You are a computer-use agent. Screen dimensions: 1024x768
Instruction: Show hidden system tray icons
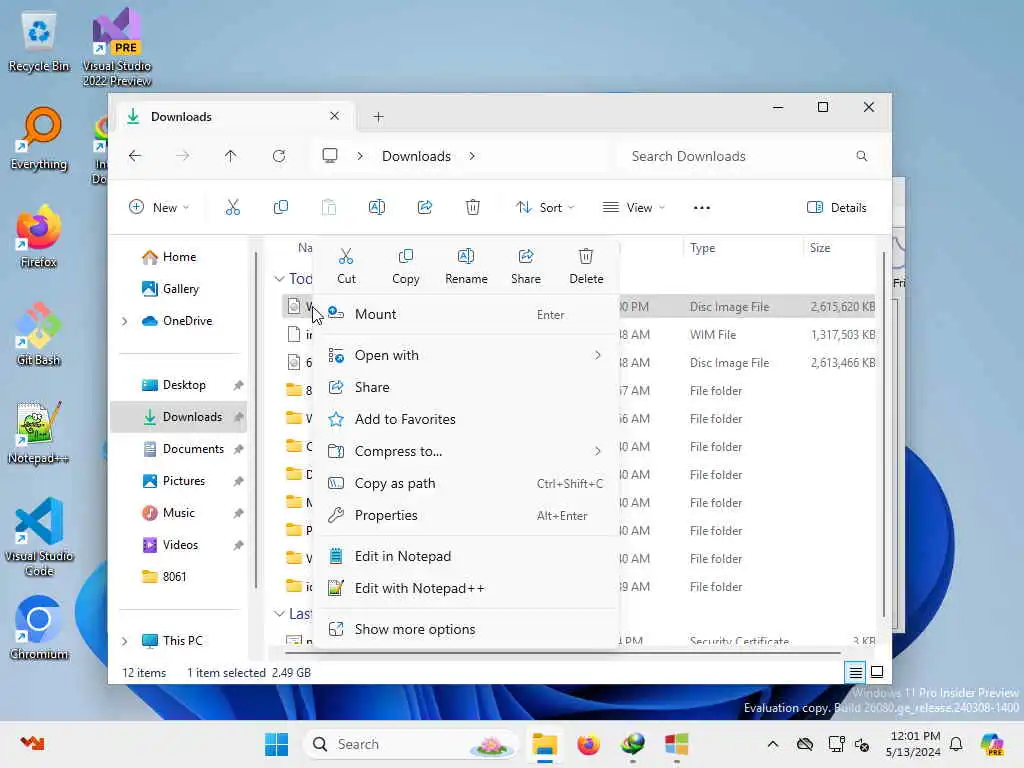[x=773, y=744]
